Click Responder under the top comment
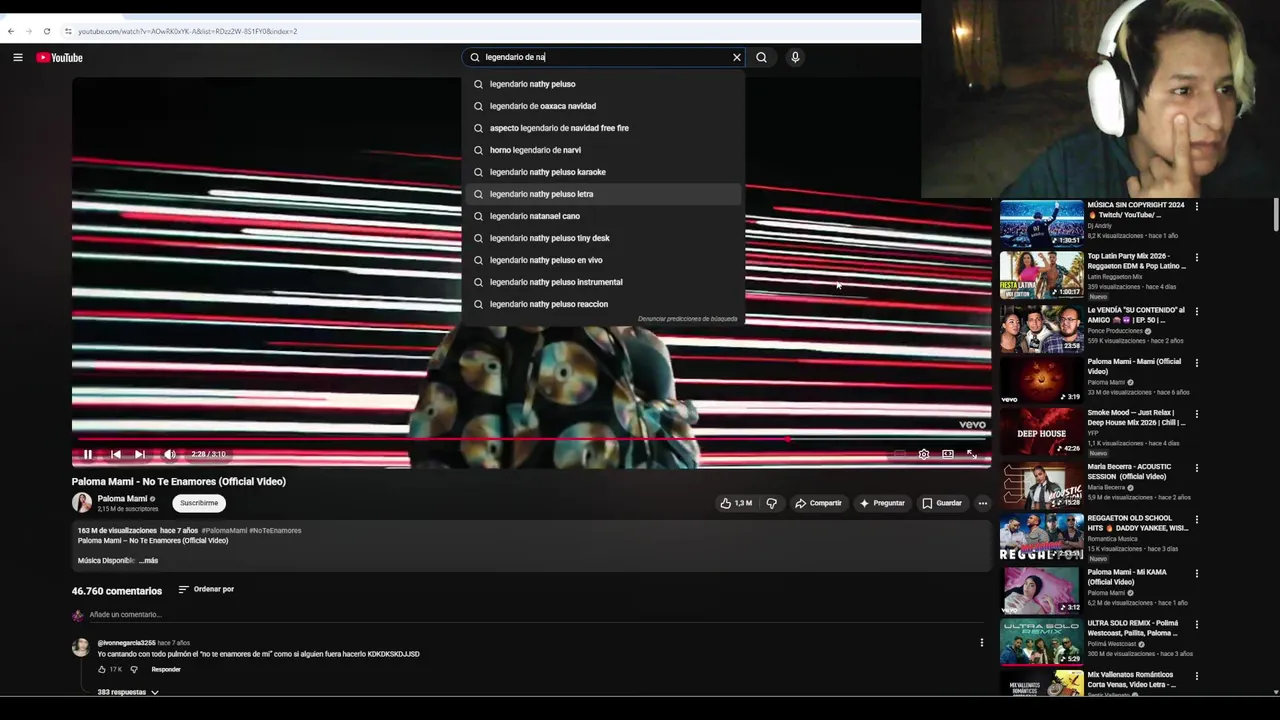 coord(166,669)
